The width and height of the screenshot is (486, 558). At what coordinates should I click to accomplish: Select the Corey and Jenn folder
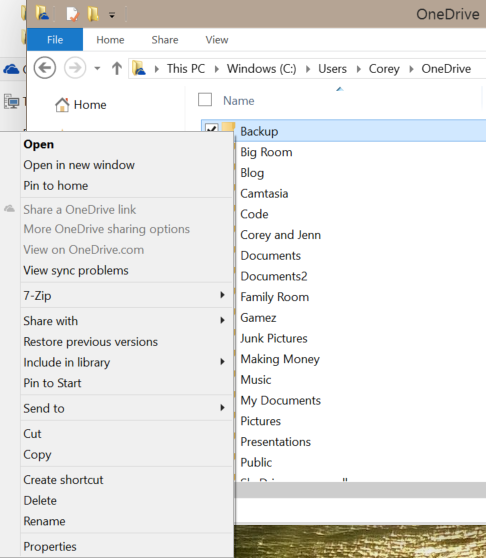pyautogui.click(x=280, y=235)
